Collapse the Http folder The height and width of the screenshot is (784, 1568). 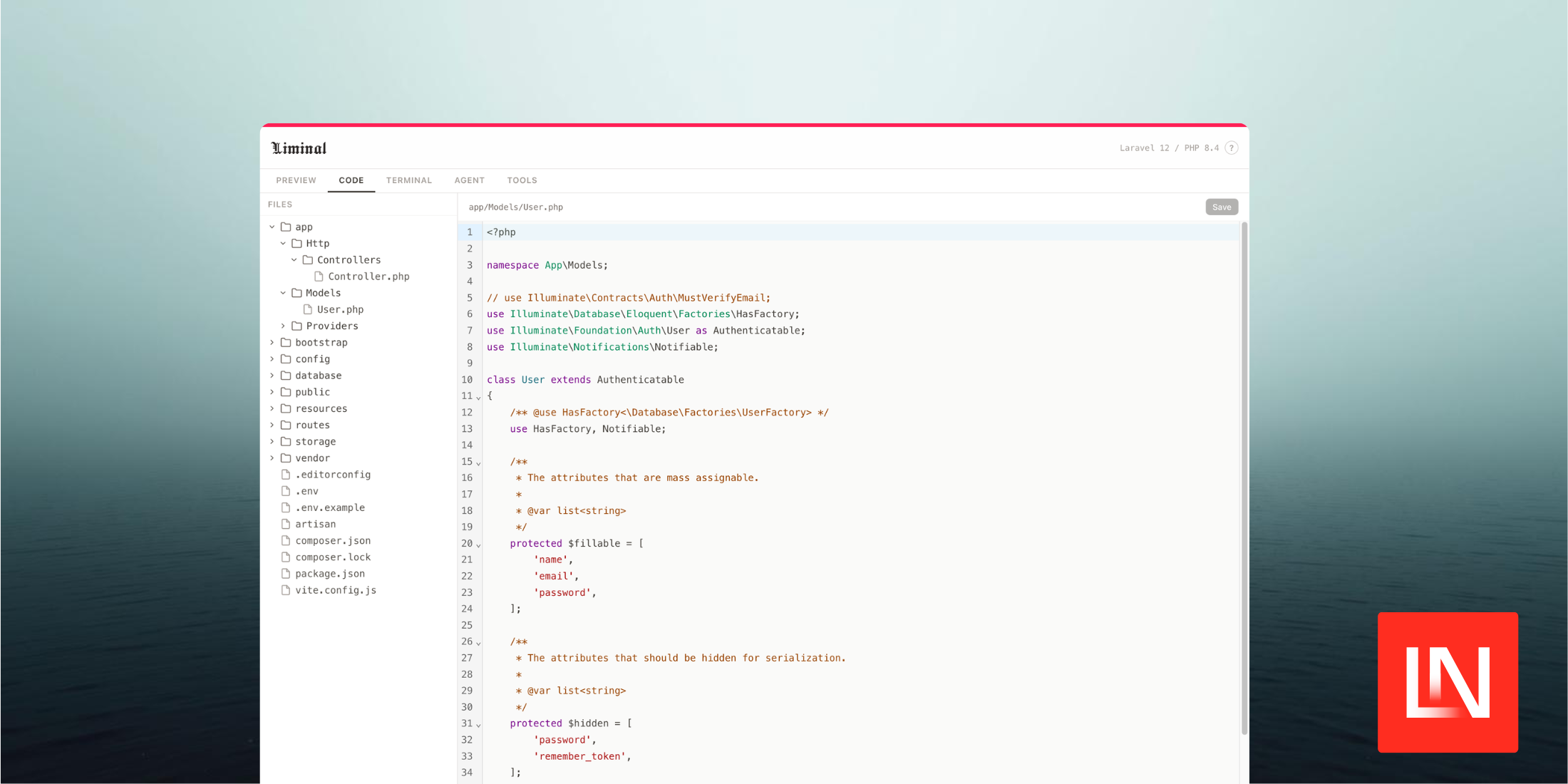283,243
